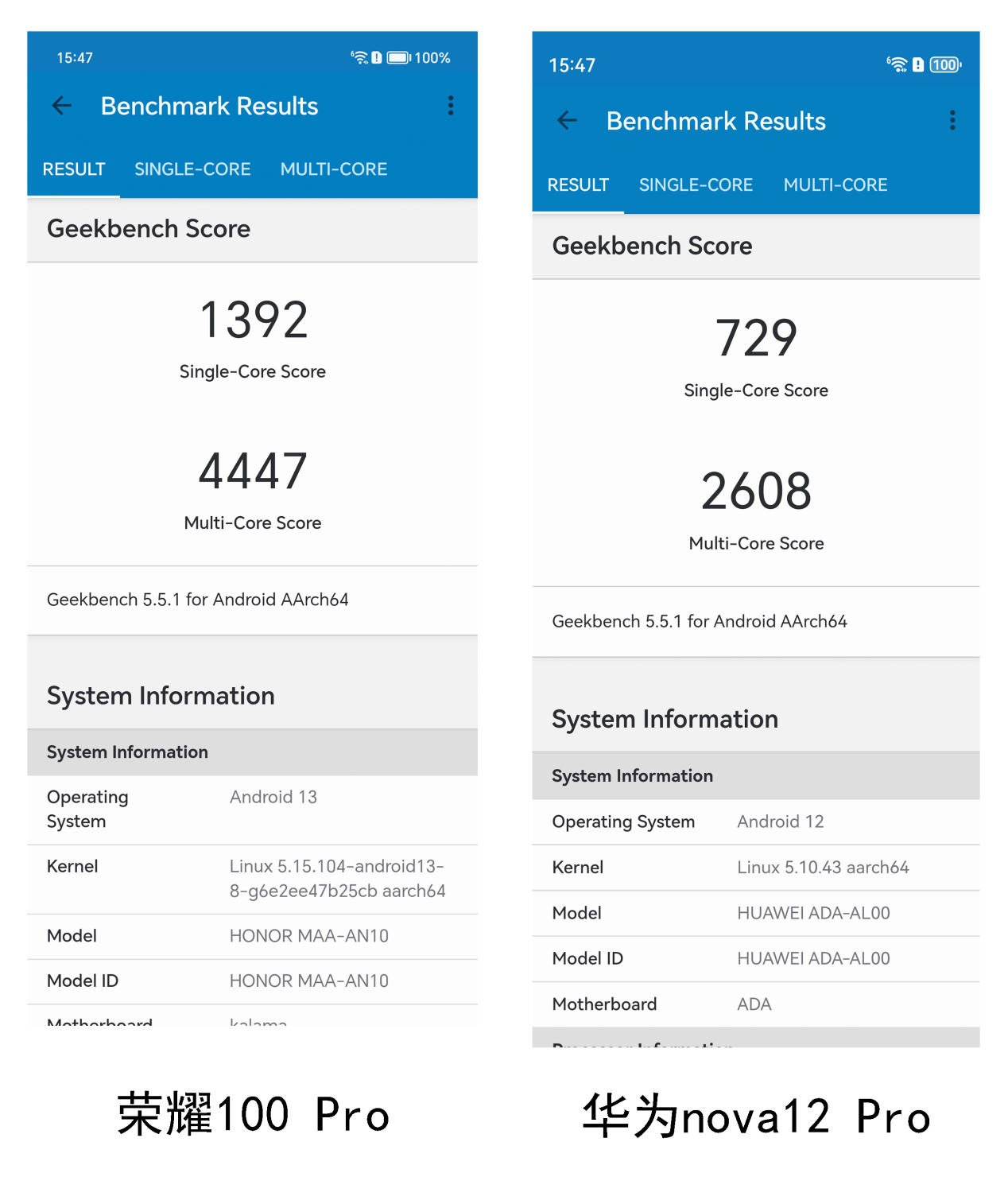This screenshot has height=1204, width=1008.
Task: Select RESULT tab on left phone
Action: (74, 169)
